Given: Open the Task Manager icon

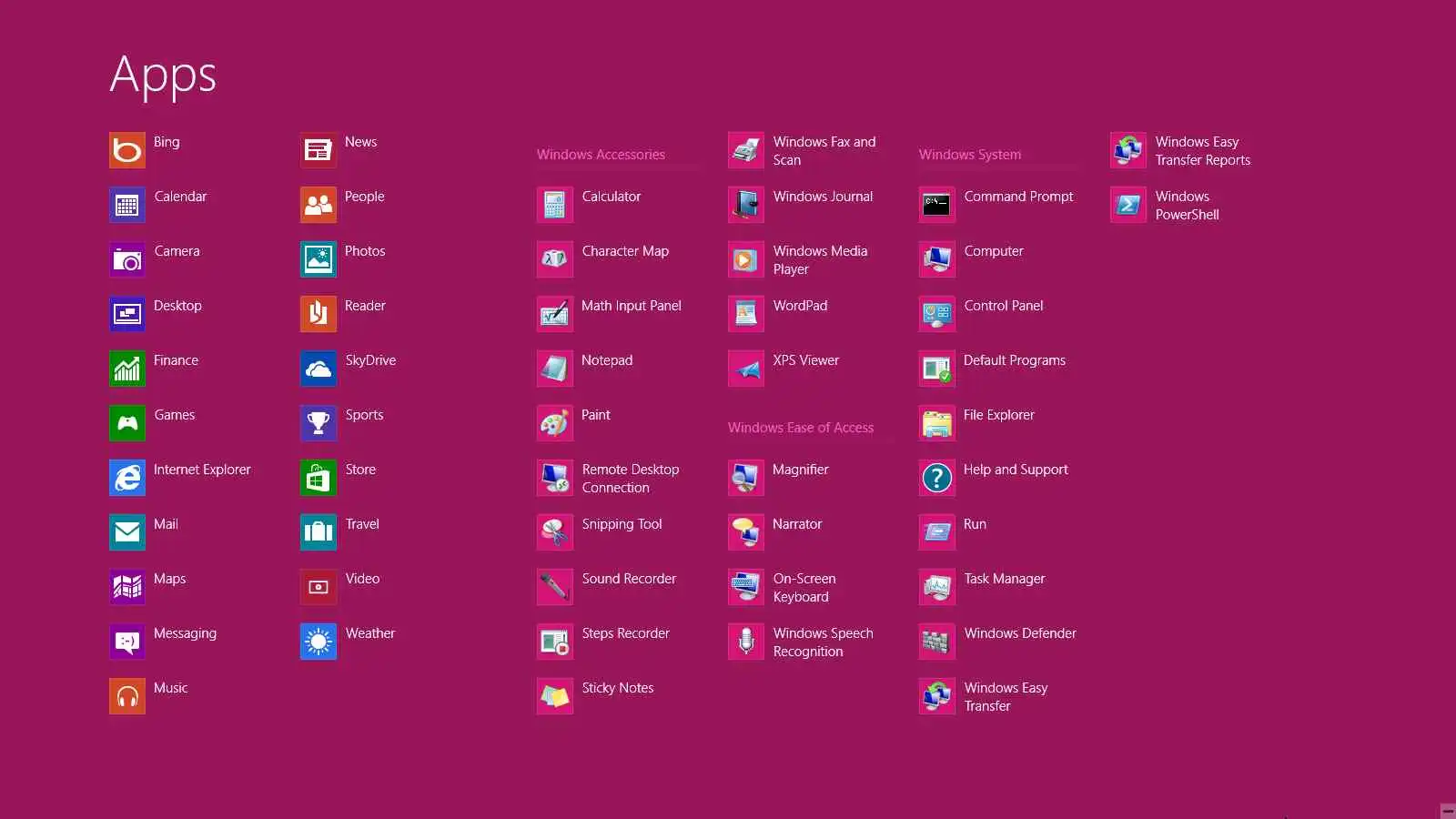Looking at the screenshot, I should [x=937, y=587].
